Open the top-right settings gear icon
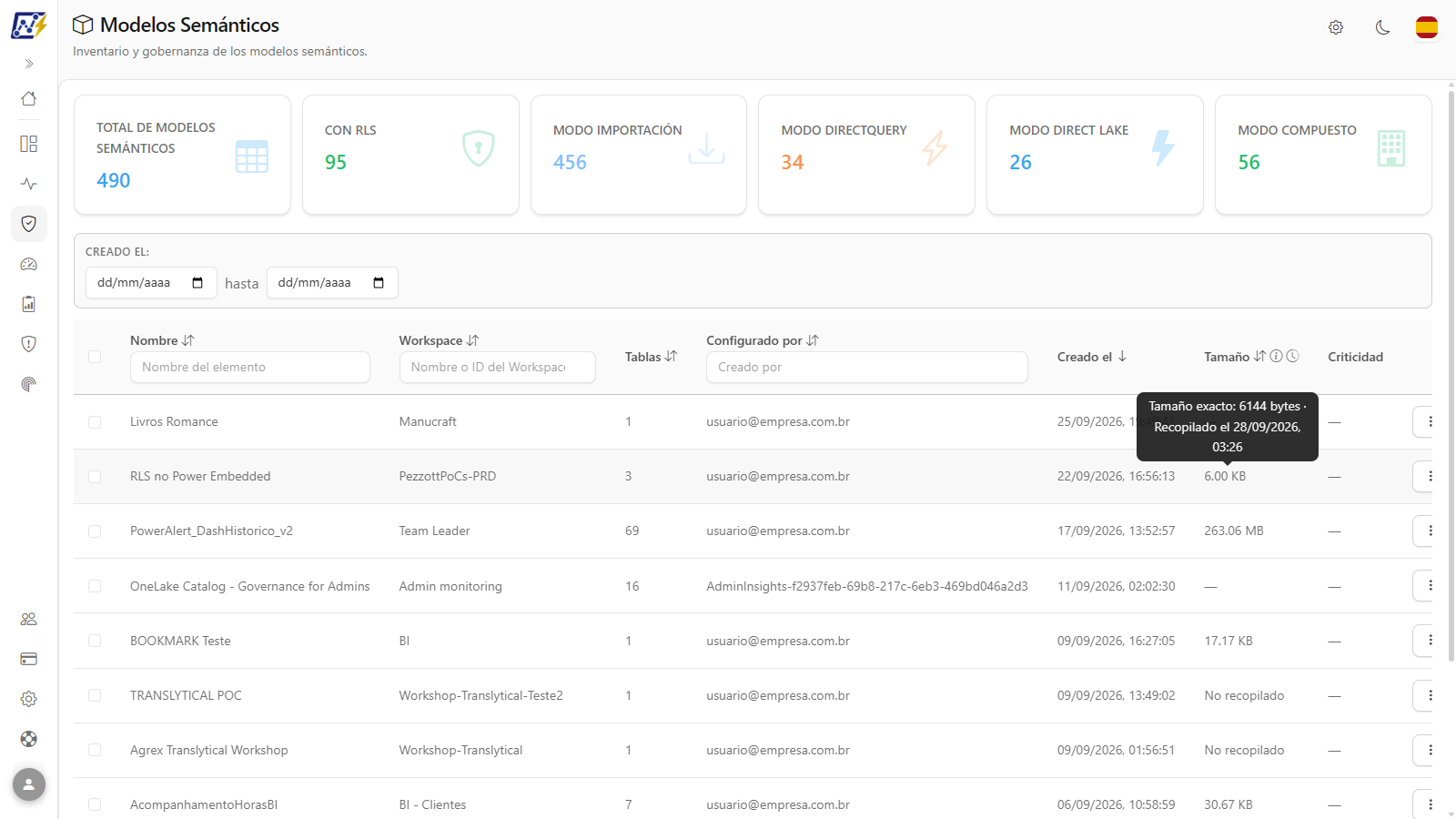This screenshot has width=1456, height=819. [1336, 27]
